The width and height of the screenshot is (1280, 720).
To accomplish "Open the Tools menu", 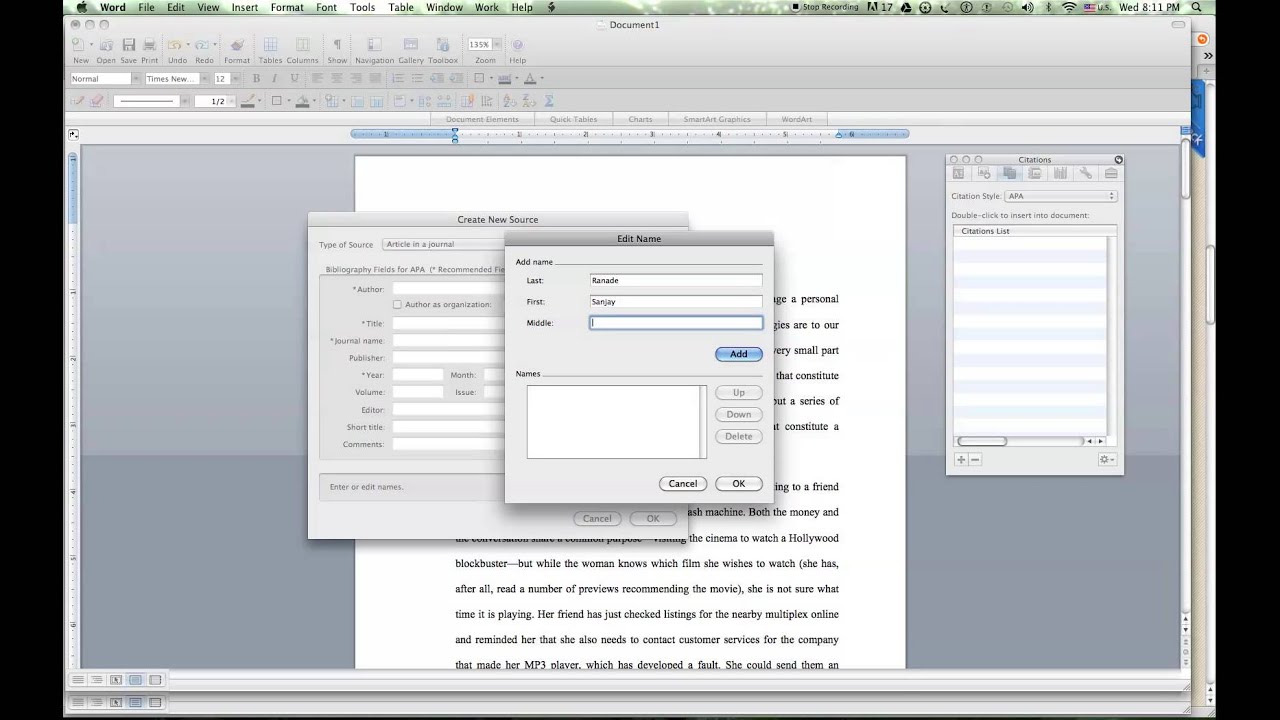I will click(363, 7).
